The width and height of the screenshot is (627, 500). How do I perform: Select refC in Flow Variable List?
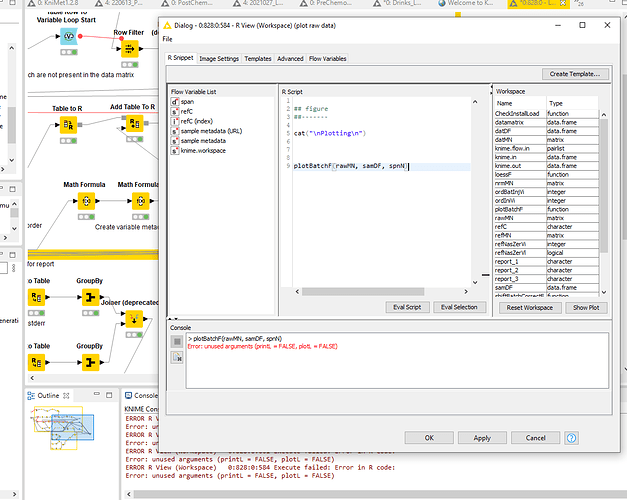click(x=186, y=112)
